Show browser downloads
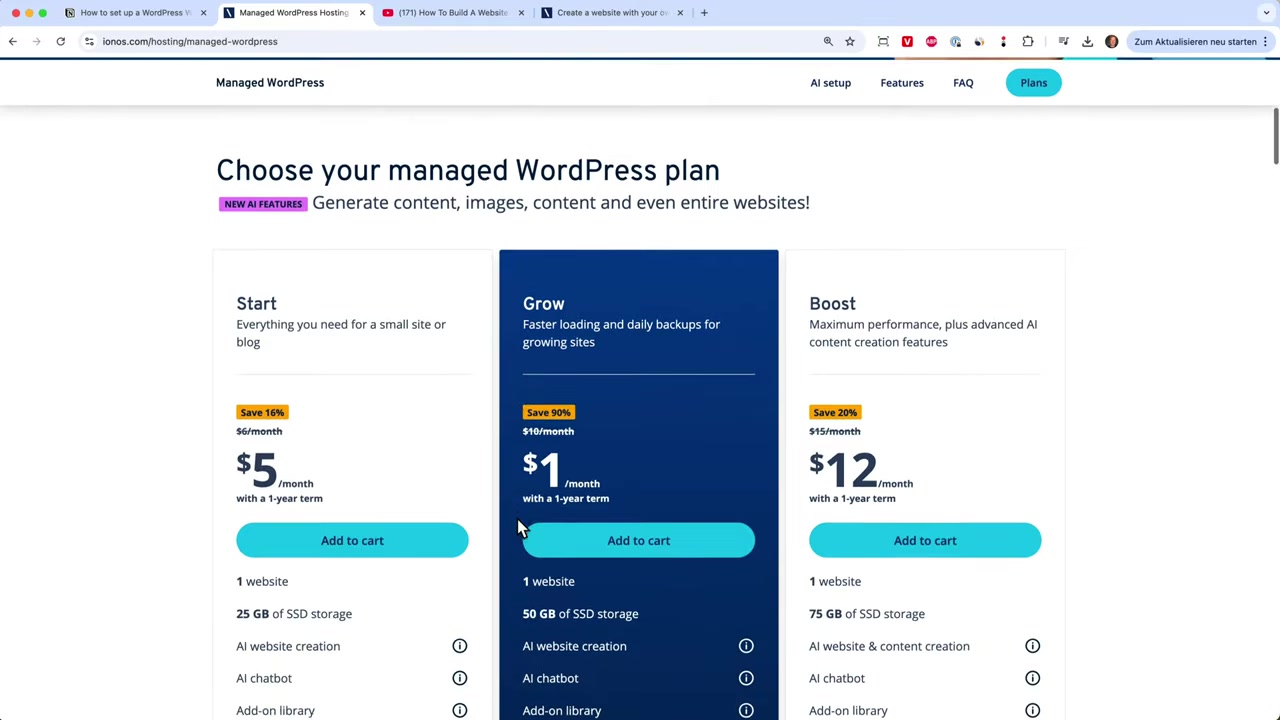 (x=1087, y=41)
